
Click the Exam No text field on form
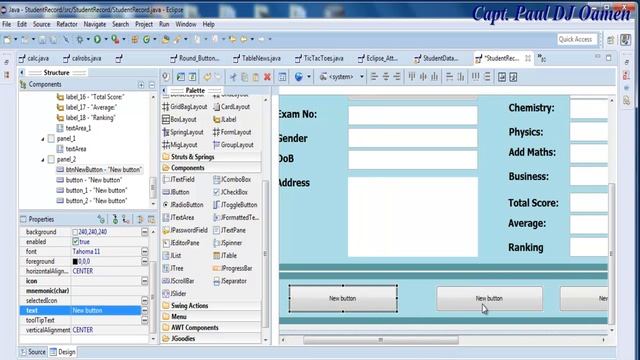(413, 115)
